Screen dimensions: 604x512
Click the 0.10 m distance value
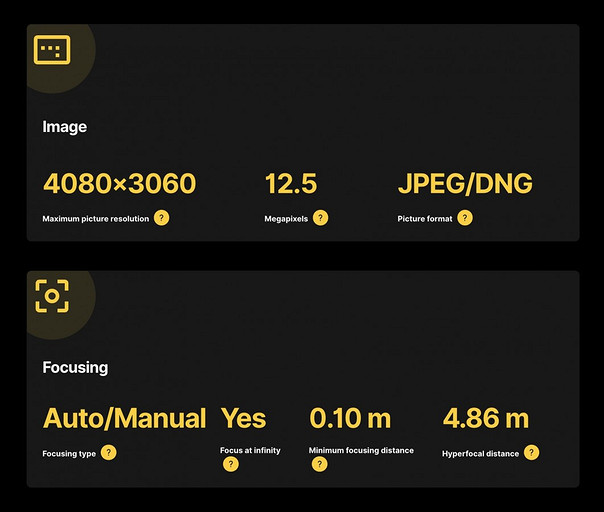350,418
